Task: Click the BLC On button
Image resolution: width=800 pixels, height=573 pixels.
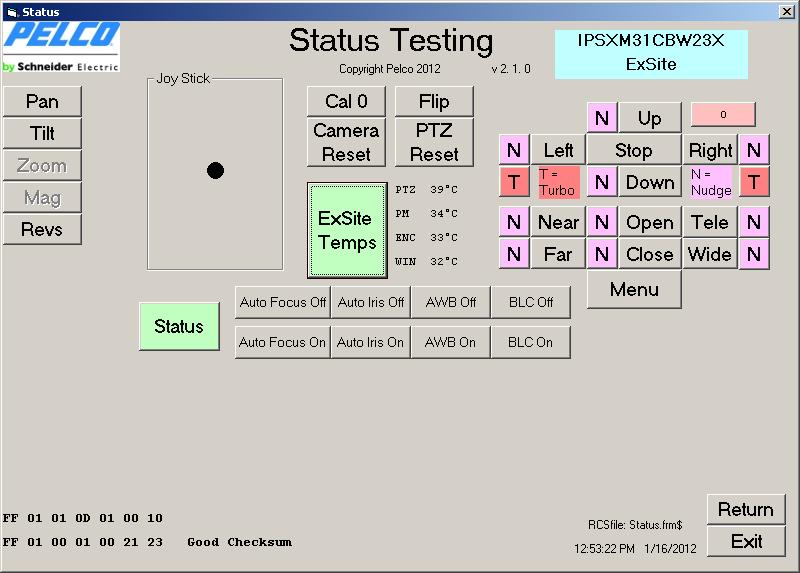Action: tap(531, 342)
